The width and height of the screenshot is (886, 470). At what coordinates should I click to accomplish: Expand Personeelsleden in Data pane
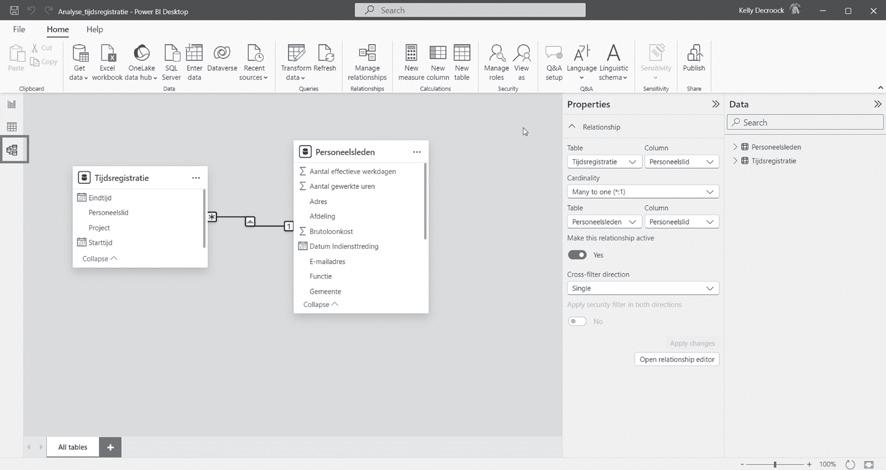pos(735,147)
